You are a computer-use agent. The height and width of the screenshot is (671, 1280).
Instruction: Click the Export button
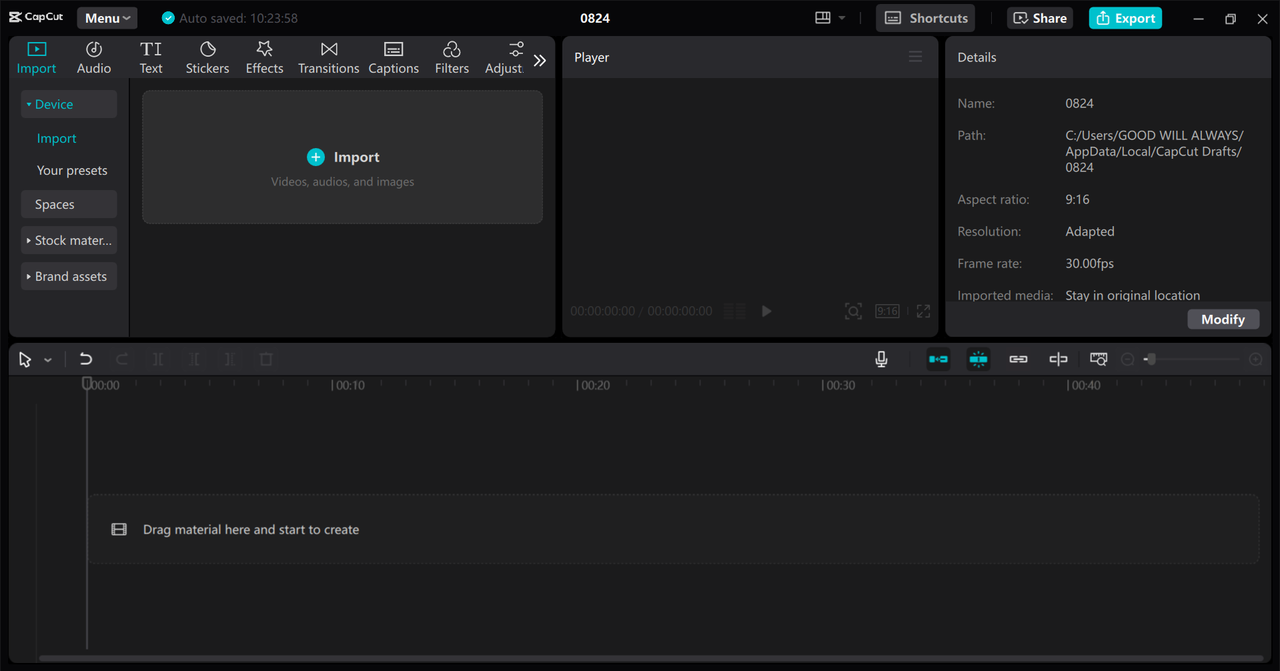pos(1125,18)
